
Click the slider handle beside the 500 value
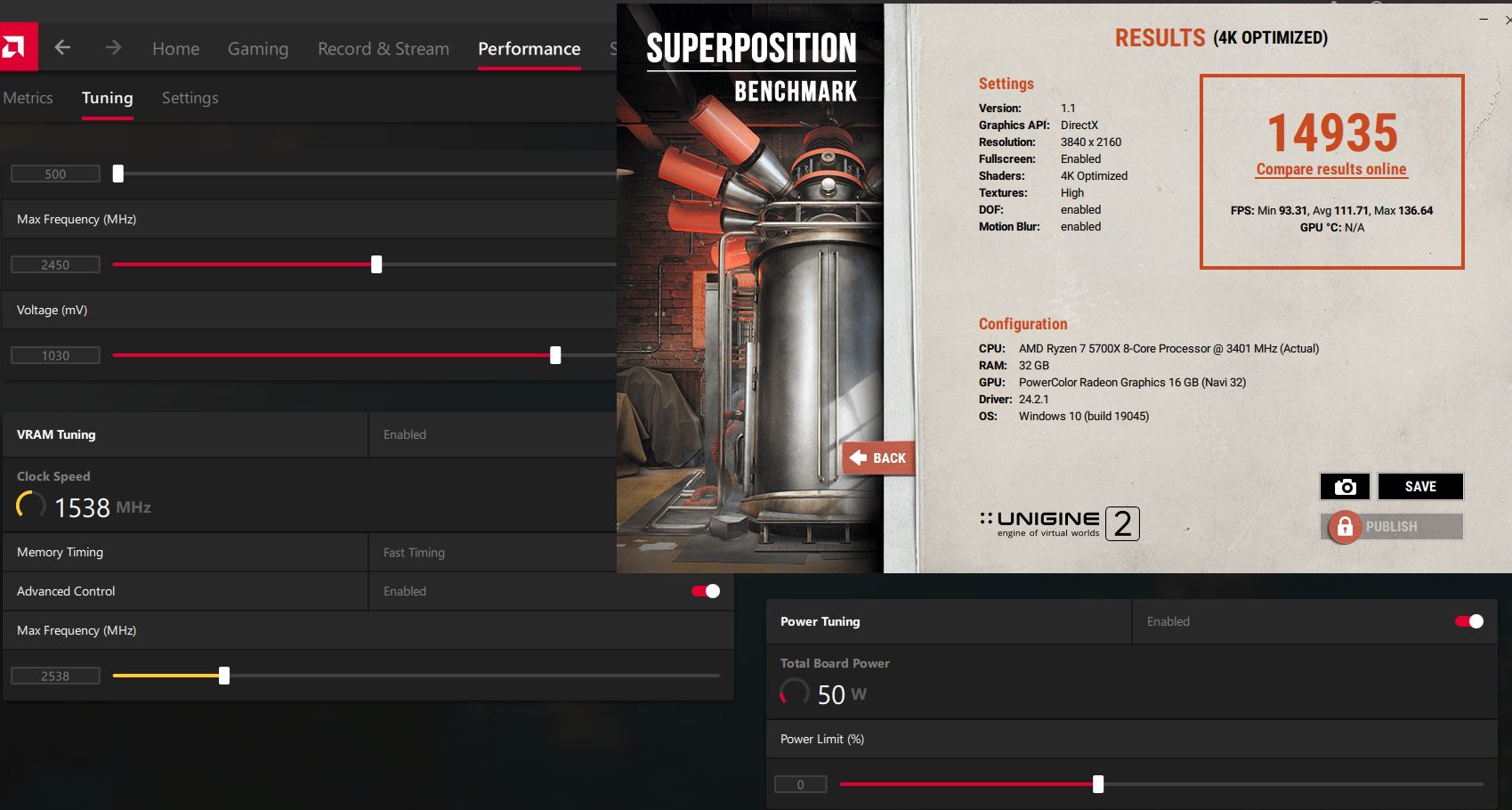[x=117, y=174]
